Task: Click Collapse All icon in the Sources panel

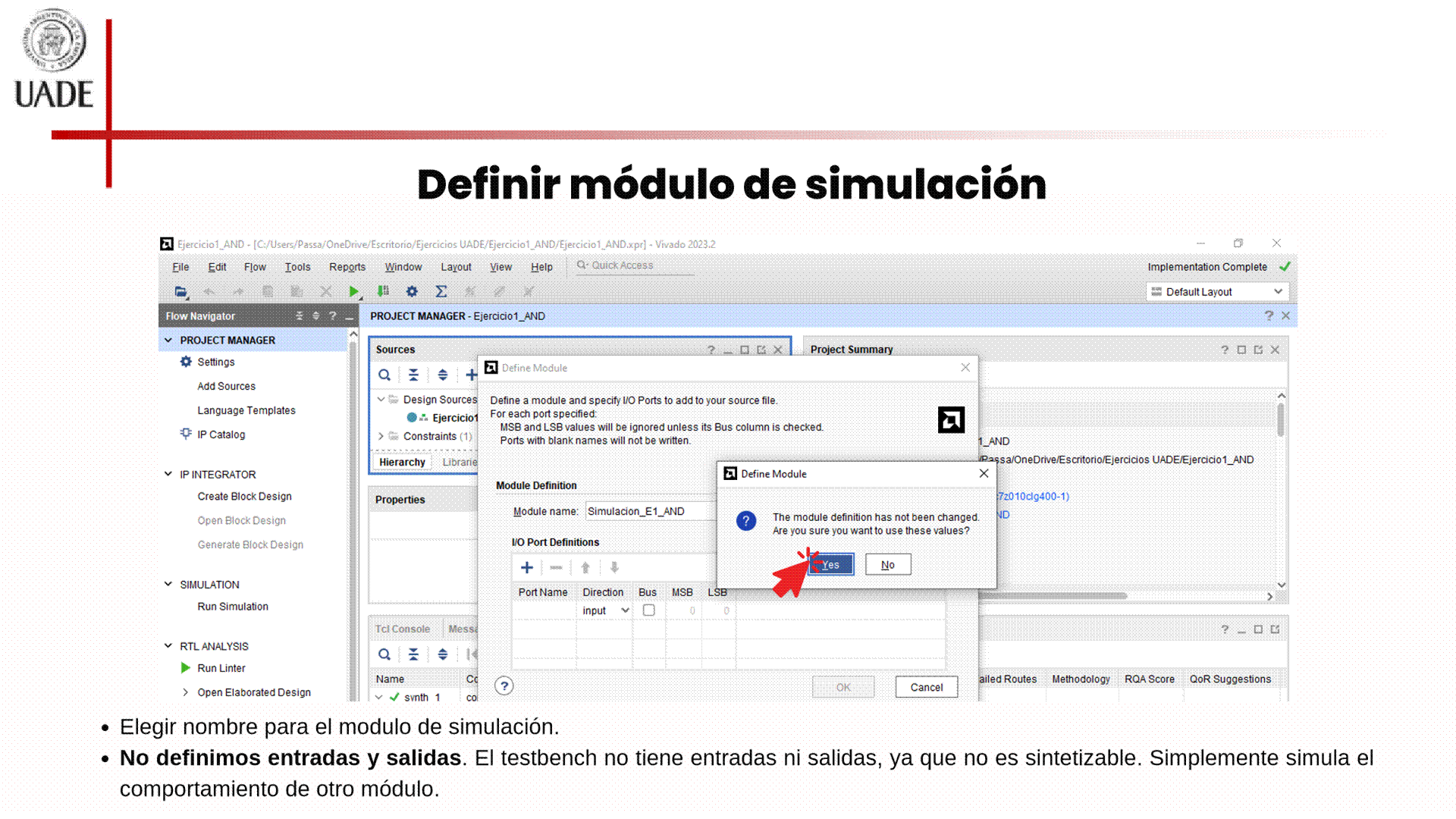Action: point(413,375)
